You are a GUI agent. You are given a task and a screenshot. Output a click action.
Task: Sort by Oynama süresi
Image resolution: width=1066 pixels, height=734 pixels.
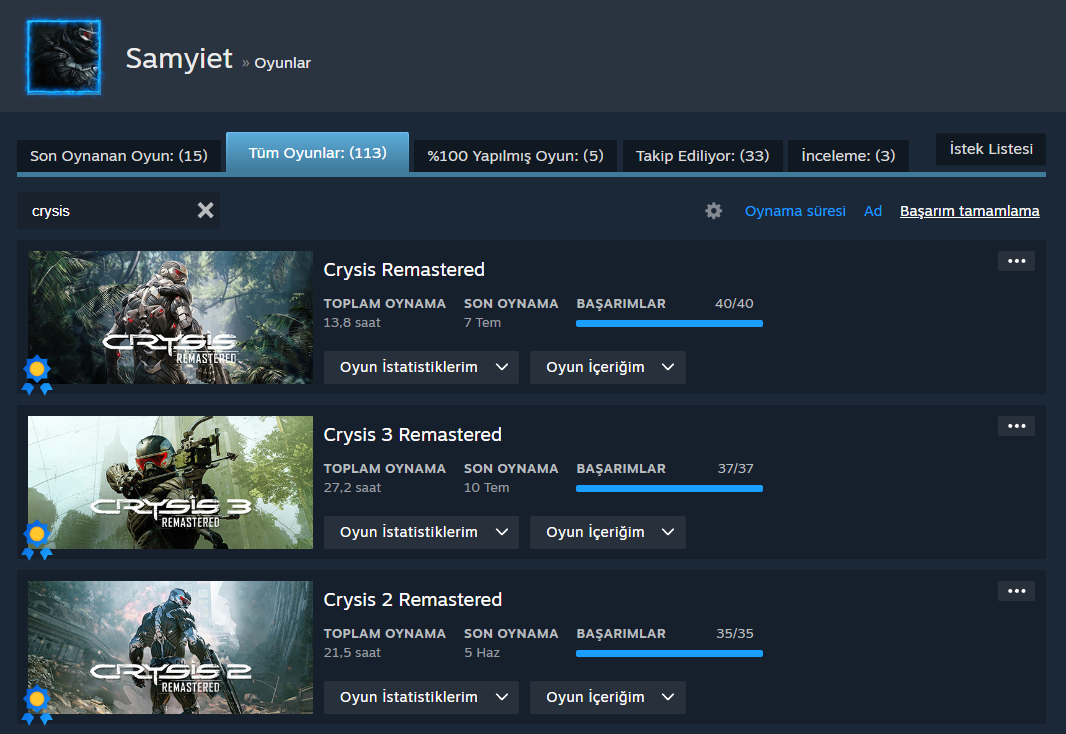[x=795, y=211]
